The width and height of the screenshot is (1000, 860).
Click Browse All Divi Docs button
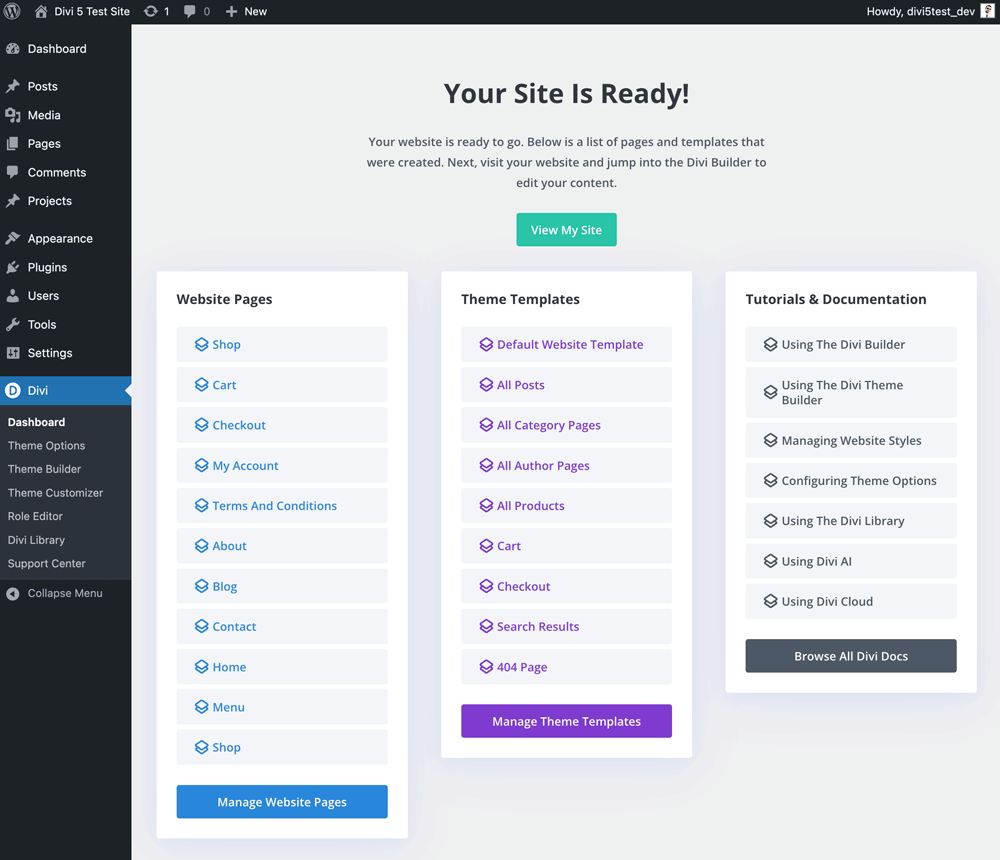click(x=851, y=656)
